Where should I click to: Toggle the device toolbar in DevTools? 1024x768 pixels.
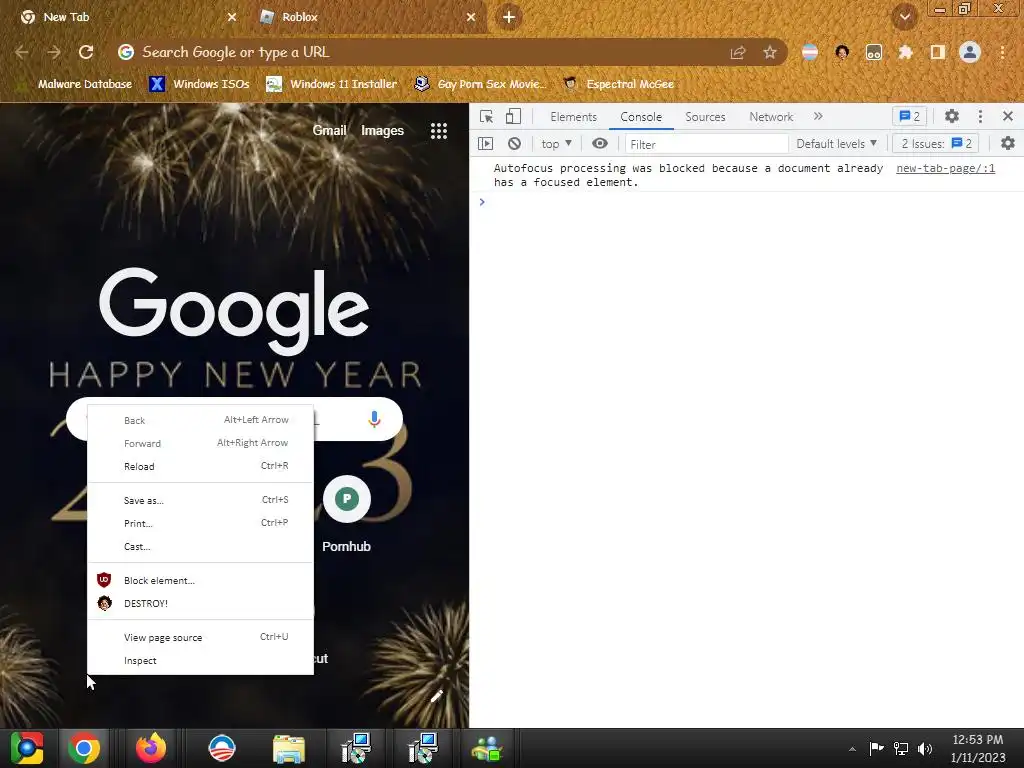[x=513, y=117]
